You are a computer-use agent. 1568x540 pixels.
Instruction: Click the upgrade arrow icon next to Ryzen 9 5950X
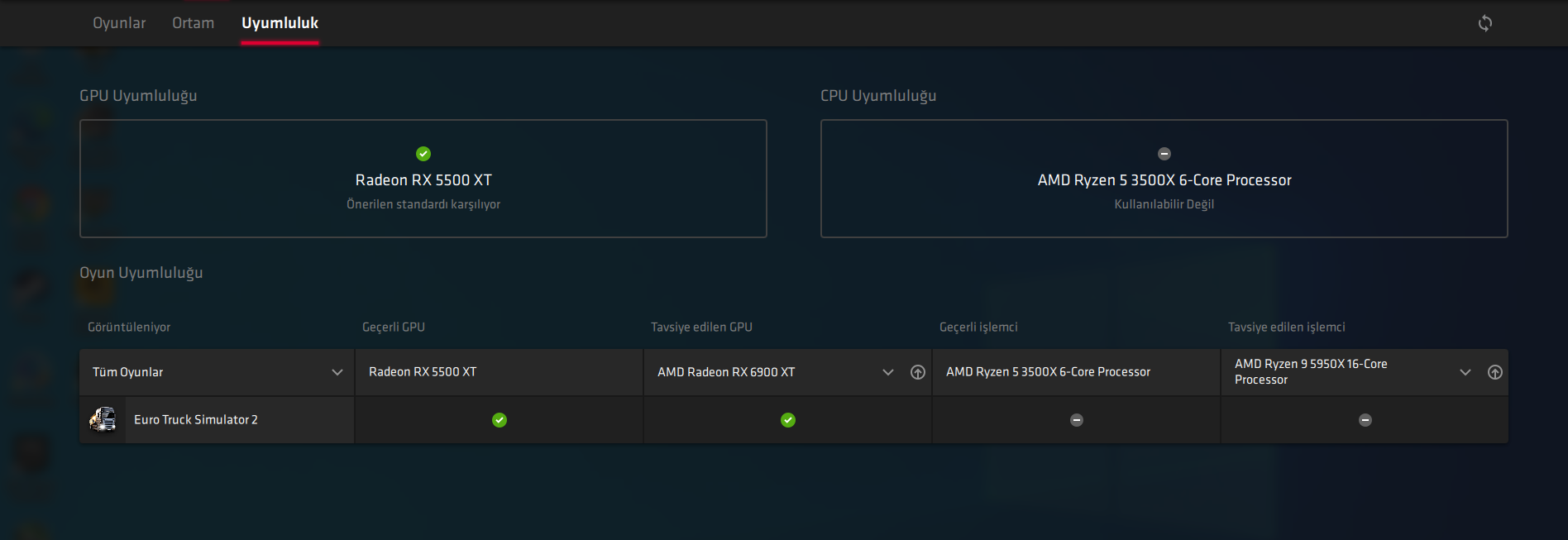[1495, 372]
